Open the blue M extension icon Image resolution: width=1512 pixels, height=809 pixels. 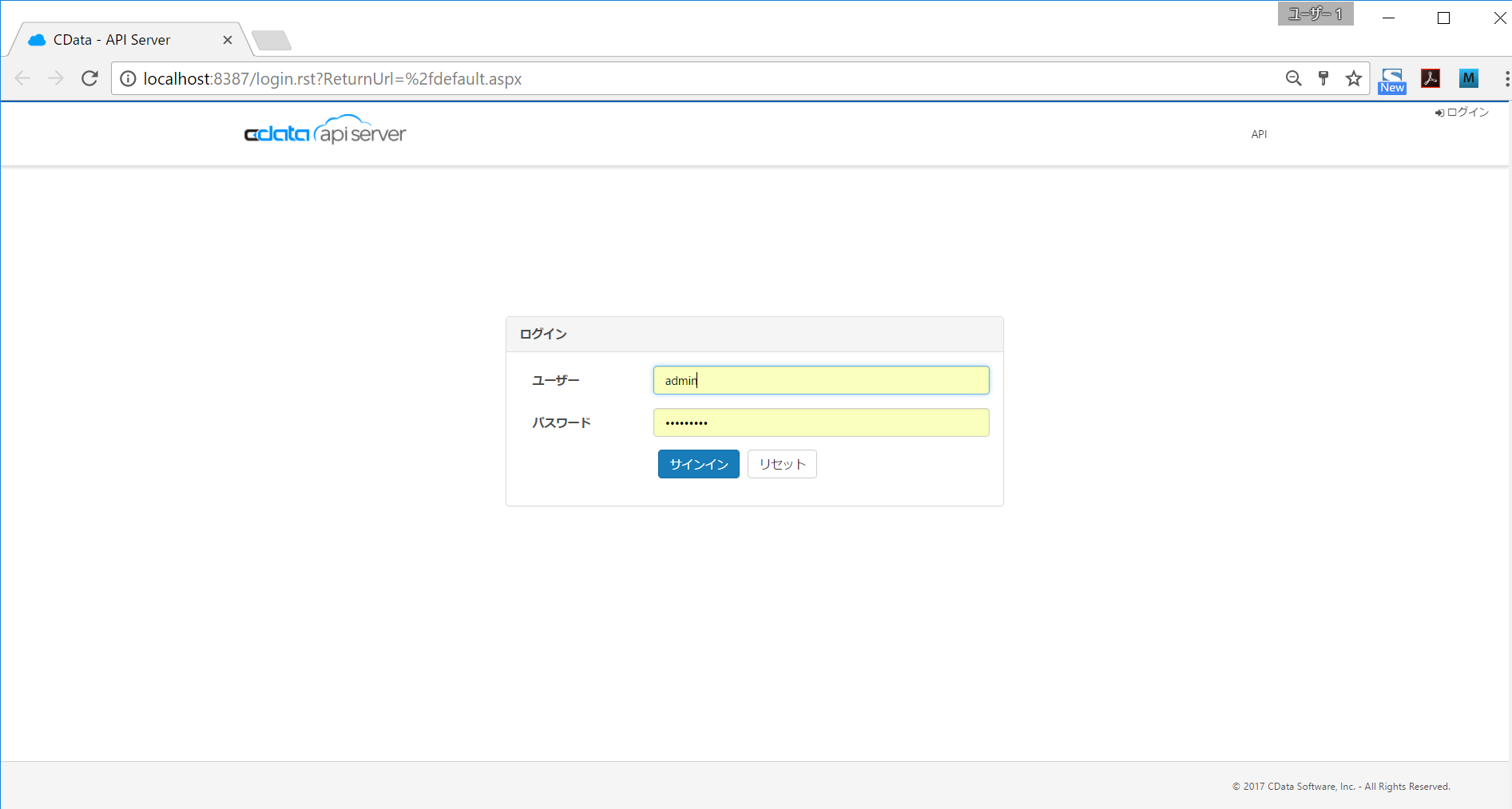[1468, 78]
